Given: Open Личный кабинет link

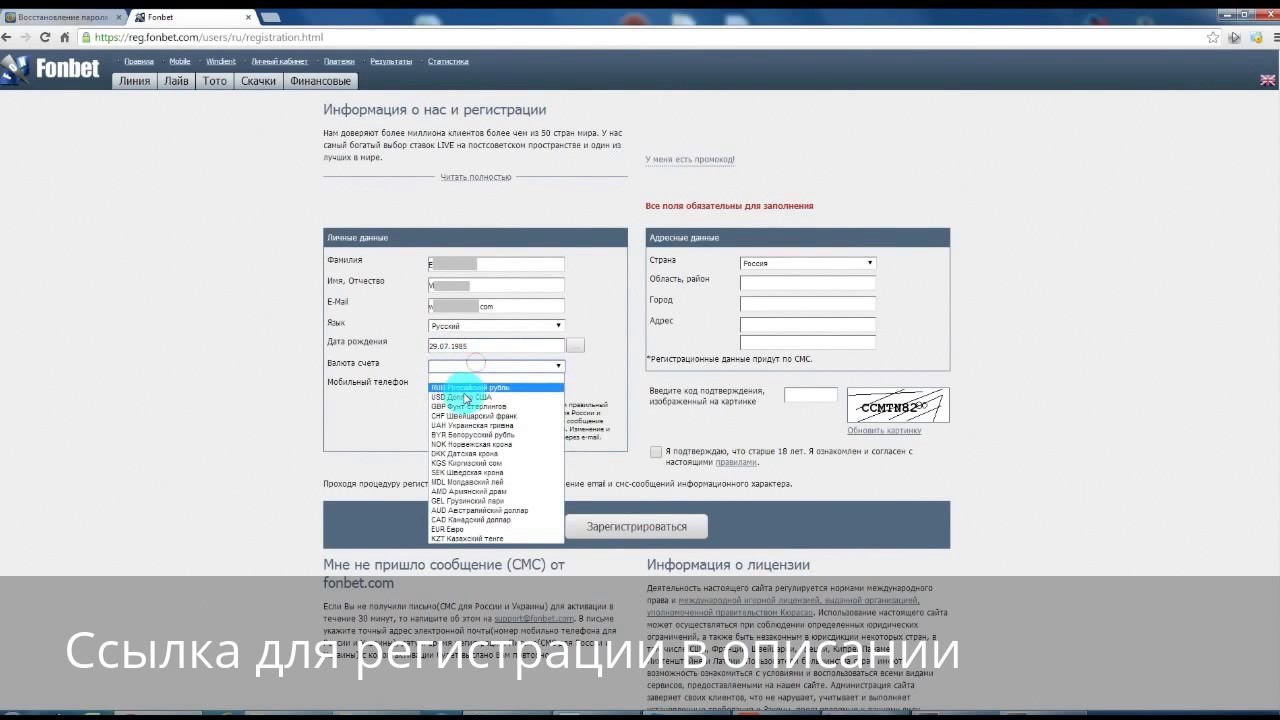Looking at the screenshot, I should [x=280, y=61].
